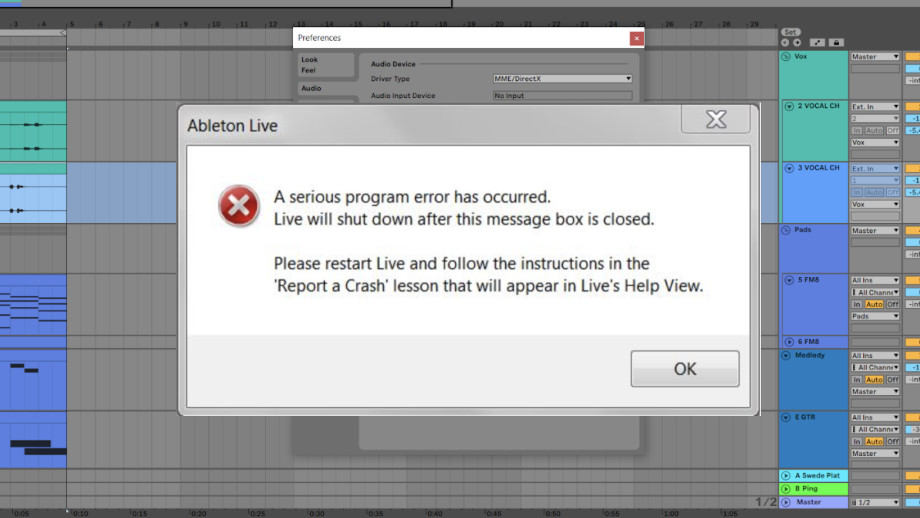Open Medlody output dropdown set to Master

(x=875, y=391)
